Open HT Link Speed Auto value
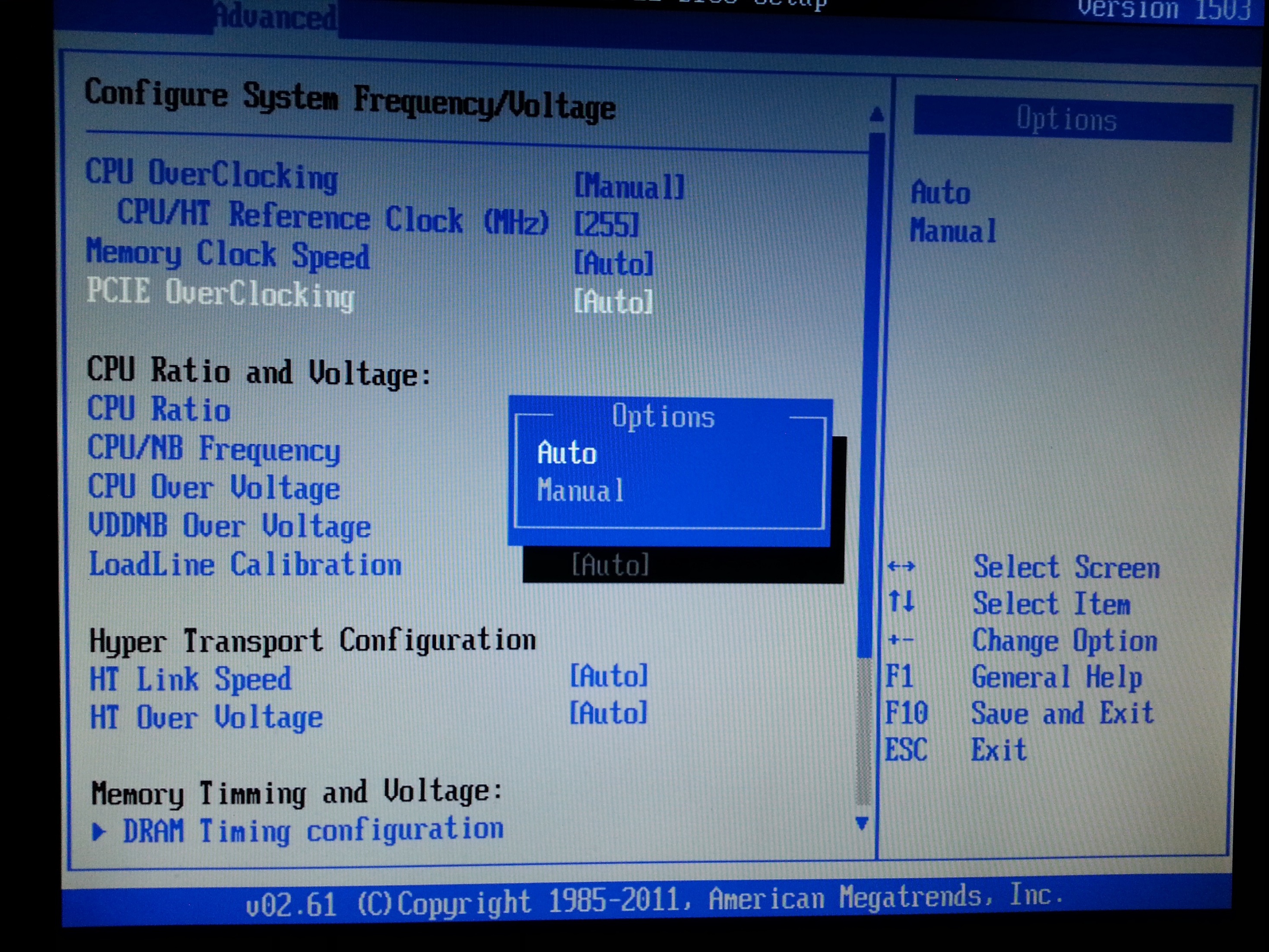The width and height of the screenshot is (1269, 952). click(x=609, y=676)
